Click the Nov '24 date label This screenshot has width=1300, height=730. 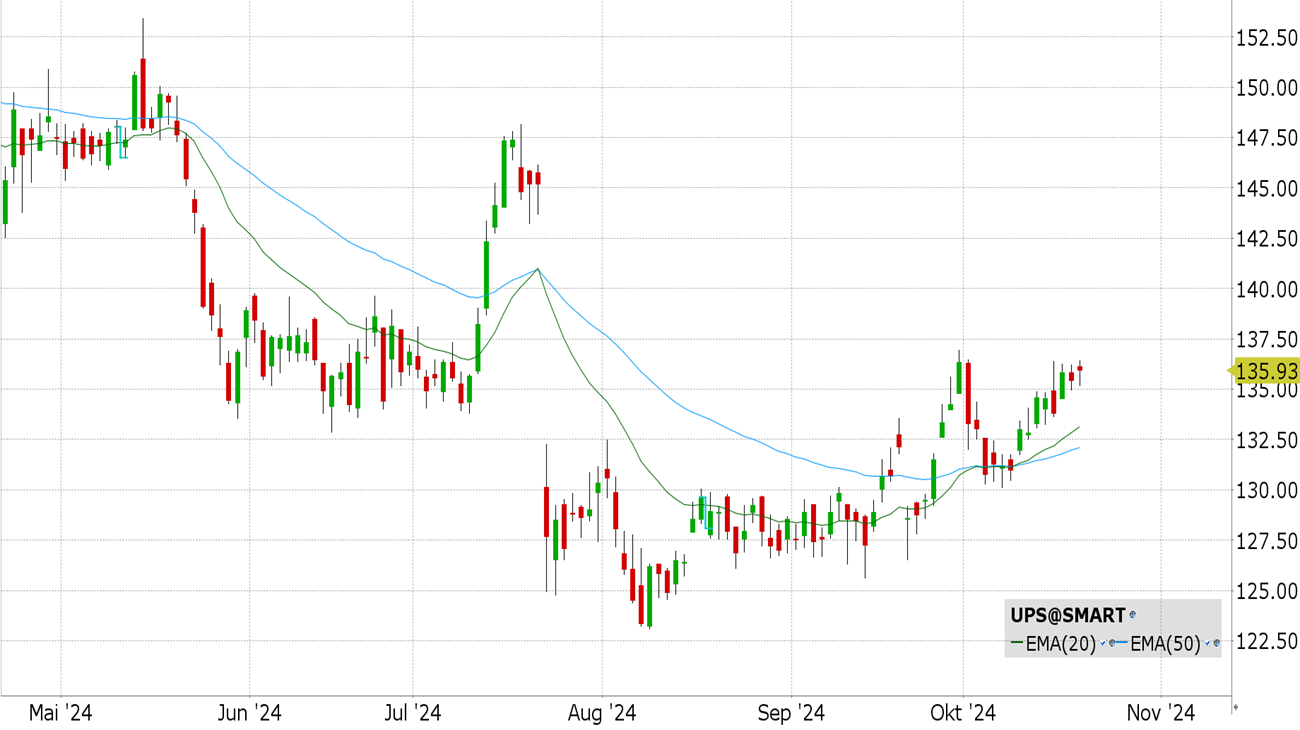coord(1161,713)
